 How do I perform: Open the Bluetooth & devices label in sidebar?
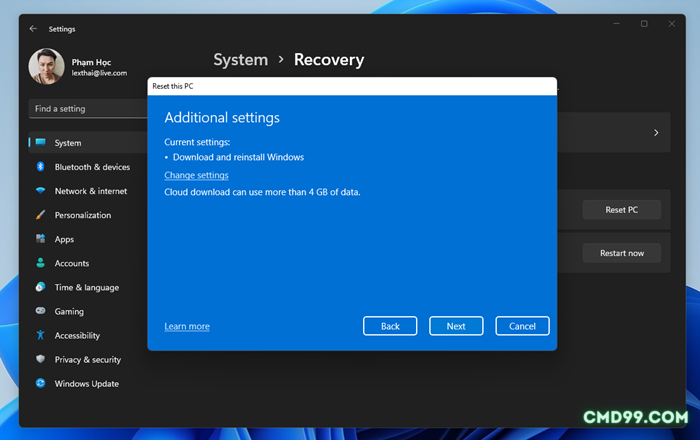point(92,167)
